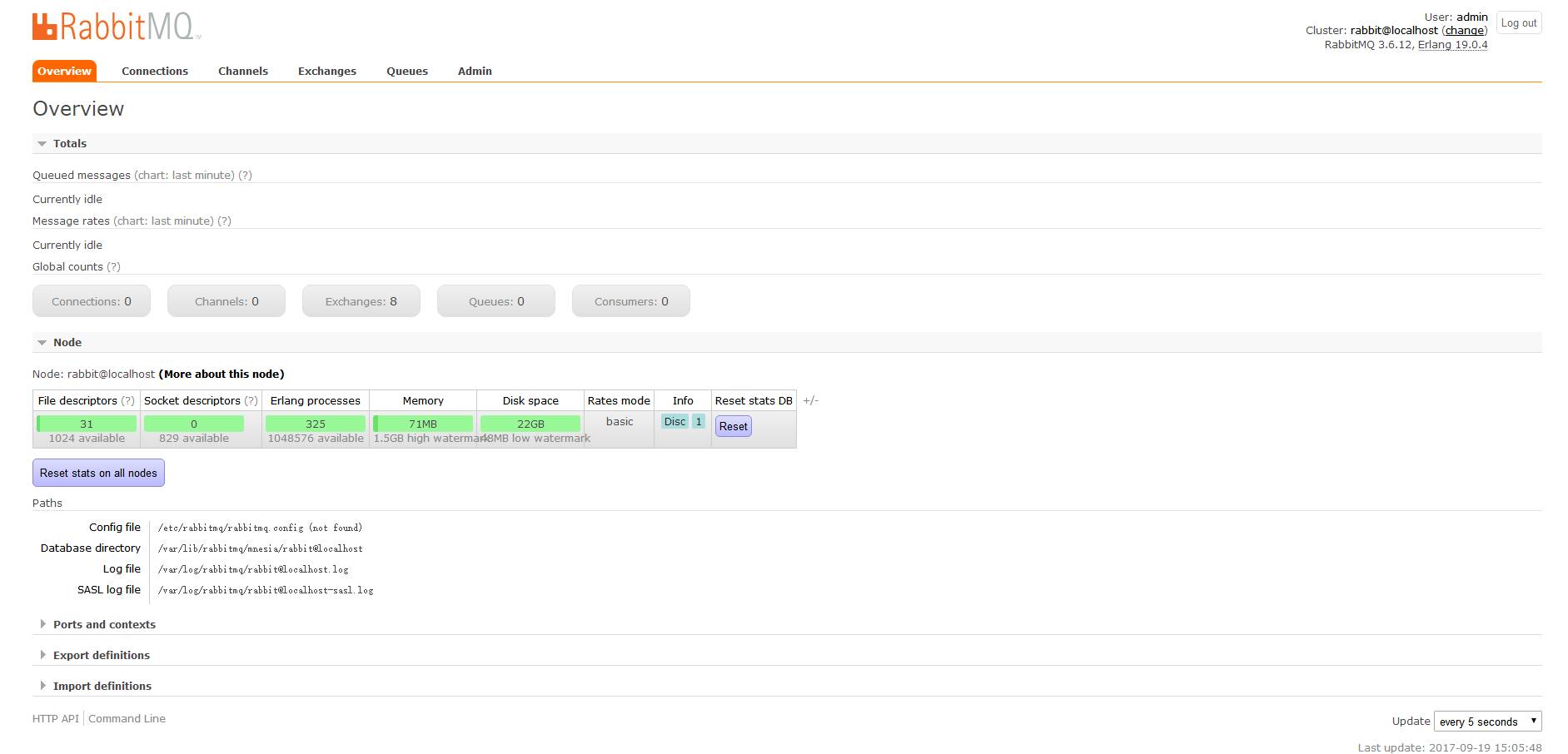Click the info badge labeled 1
This screenshot has height=754, width=1568.
(x=699, y=421)
